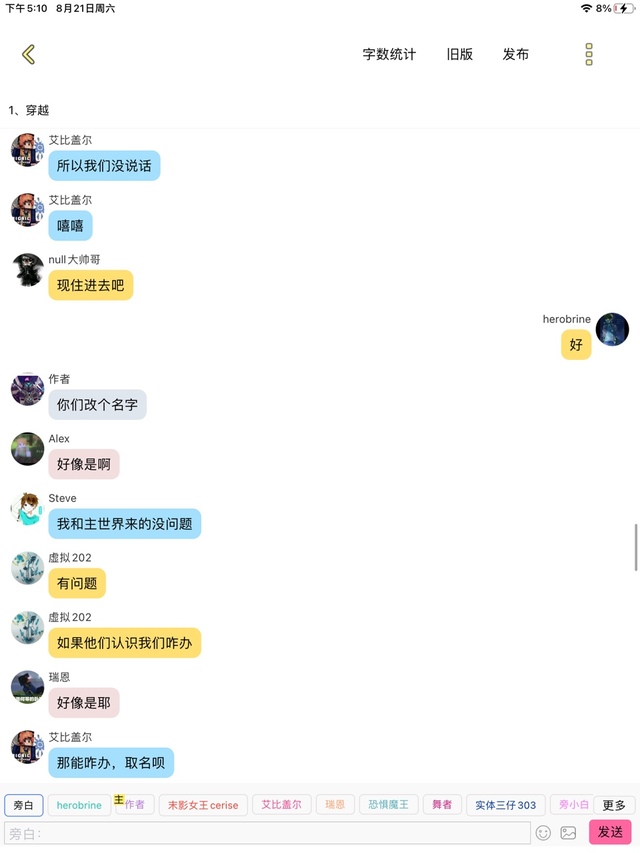This screenshot has width=640, height=853.
Task: Select the 艾比盖尔 role chip
Action: pyautogui.click(x=281, y=805)
